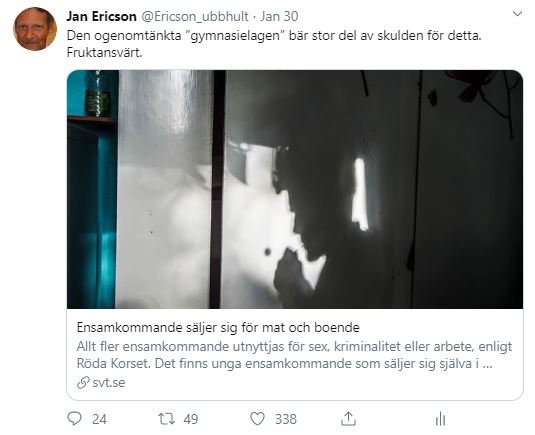Like the tweet with the heart icon
535x435 pixels.
click(x=258, y=419)
